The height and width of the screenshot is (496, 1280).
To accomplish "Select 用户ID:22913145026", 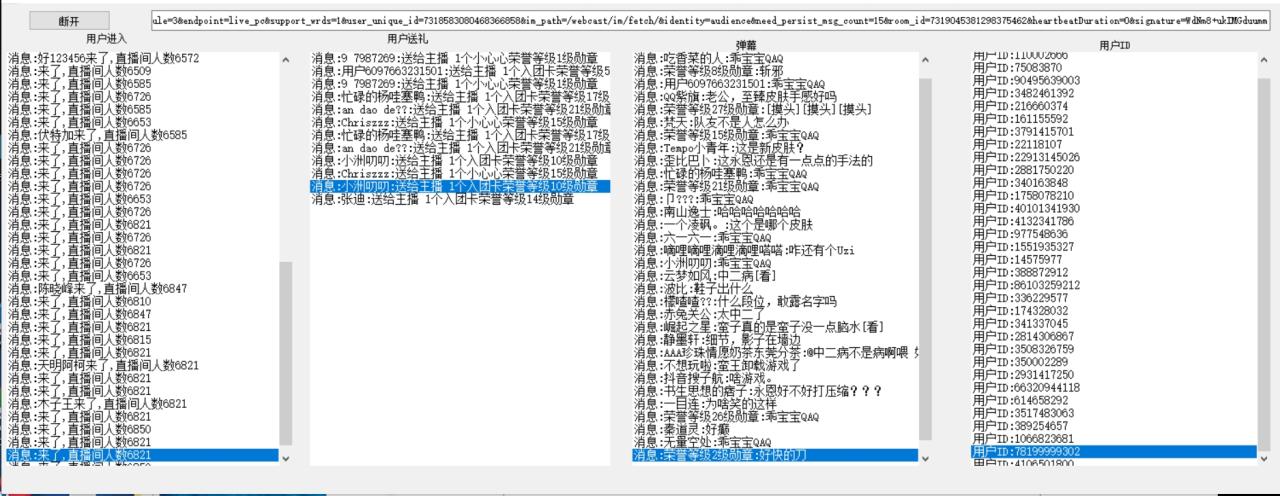I will coord(1114,157).
